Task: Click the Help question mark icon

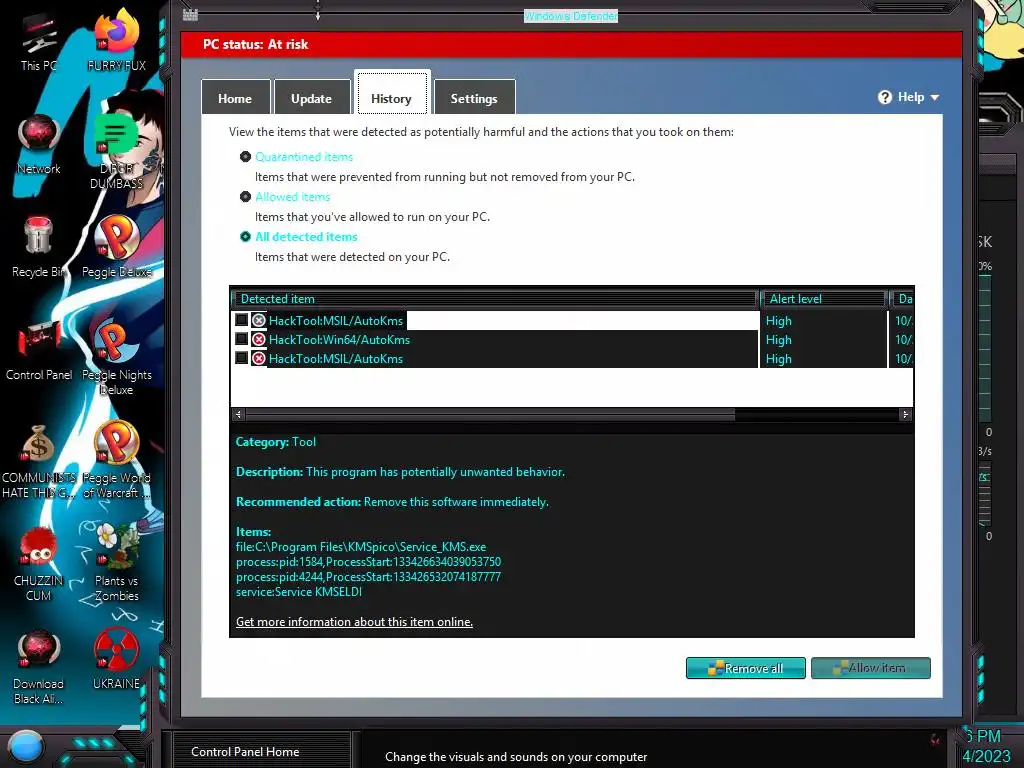Action: [x=884, y=97]
